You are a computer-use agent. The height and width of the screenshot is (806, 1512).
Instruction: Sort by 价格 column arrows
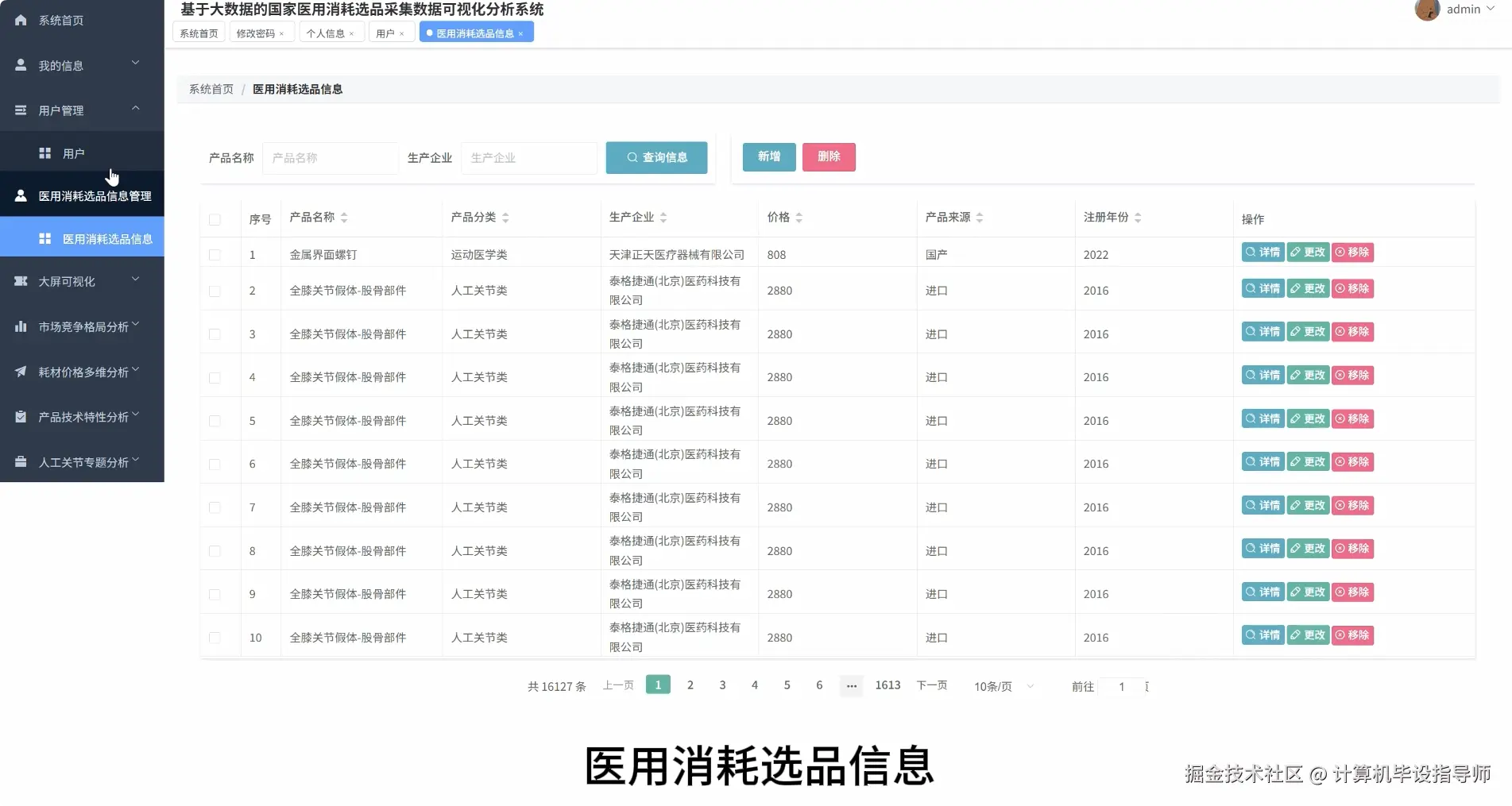coord(799,218)
